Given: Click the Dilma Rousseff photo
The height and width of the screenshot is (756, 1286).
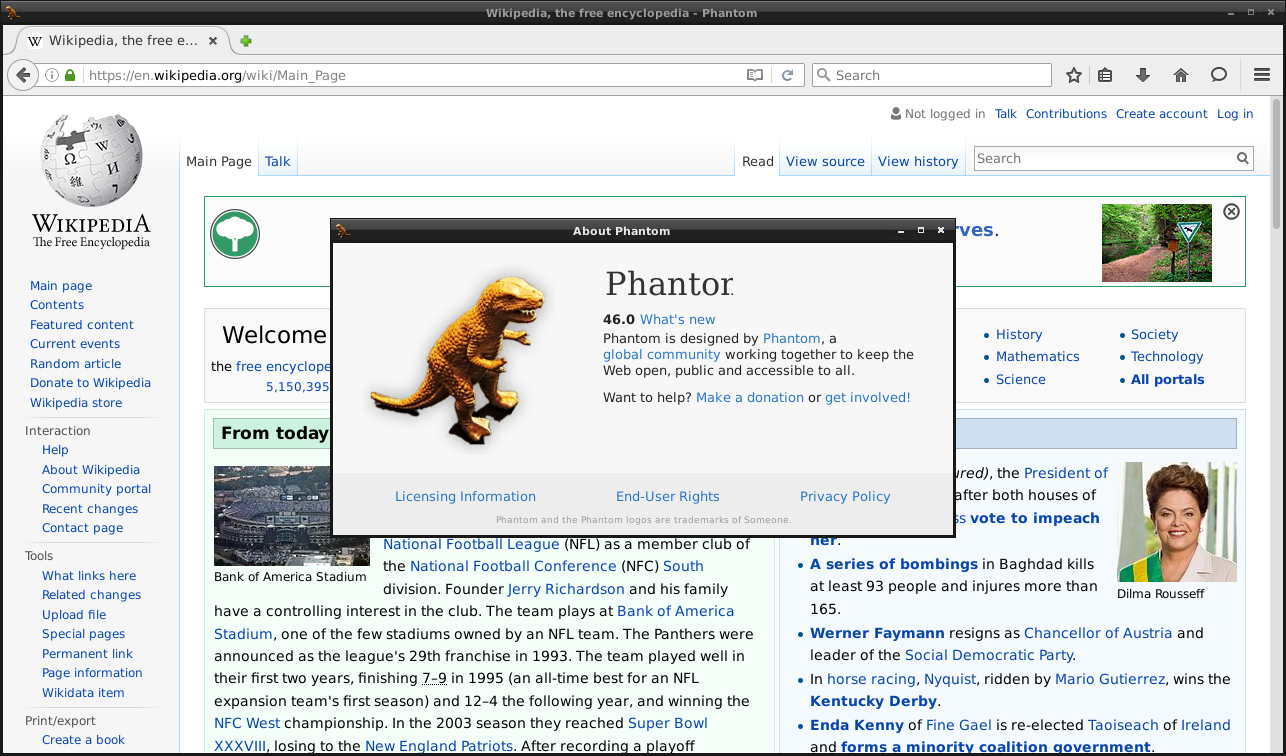Looking at the screenshot, I should 1177,521.
